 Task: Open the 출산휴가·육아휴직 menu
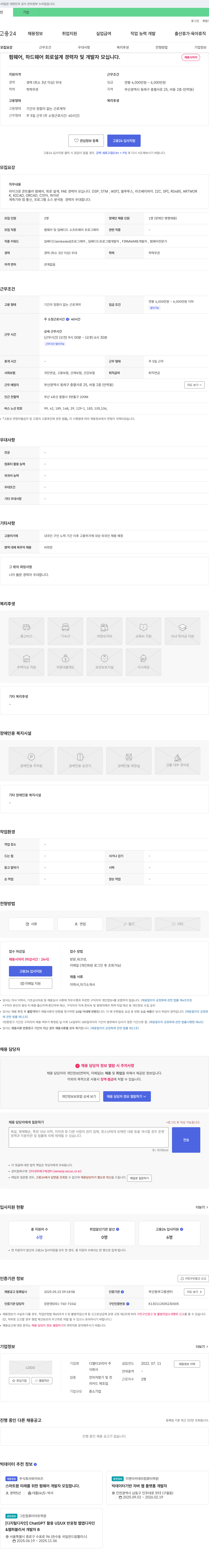pyautogui.click(x=190, y=33)
